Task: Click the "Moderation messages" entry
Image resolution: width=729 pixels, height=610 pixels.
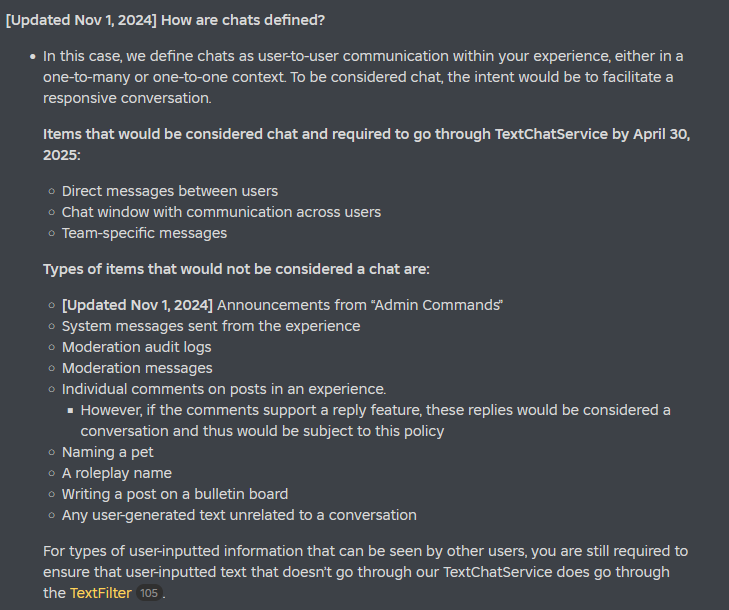Action: pos(137,368)
